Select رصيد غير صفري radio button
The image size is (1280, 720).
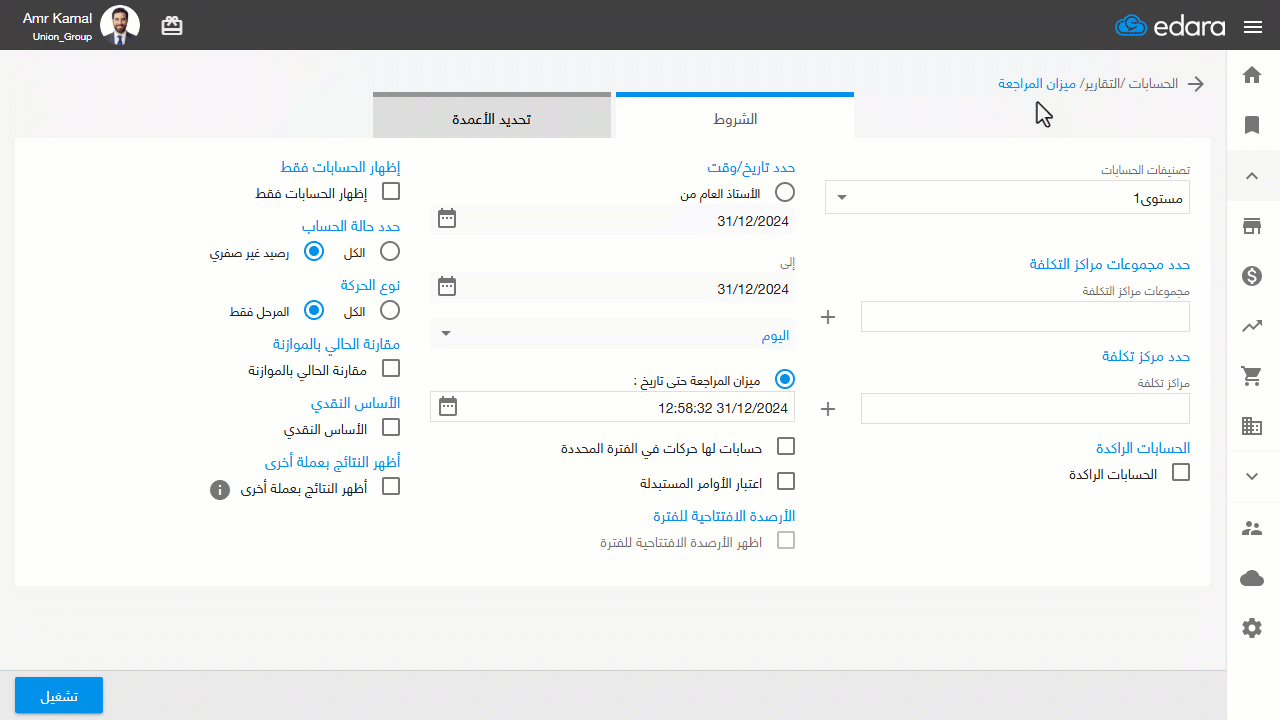314,251
